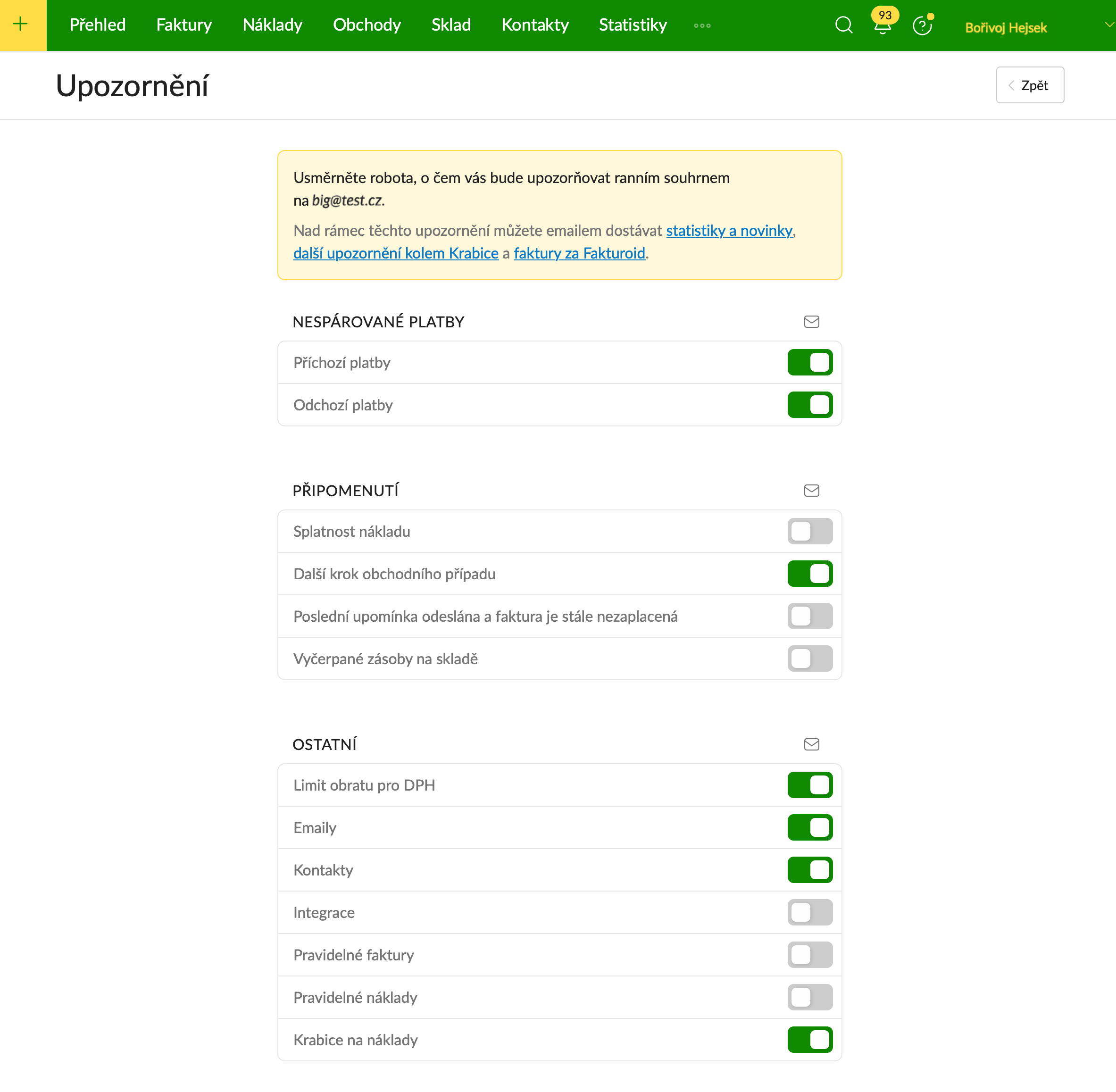Open more menu items three dots
This screenshot has height=1092, width=1116.
[702, 26]
